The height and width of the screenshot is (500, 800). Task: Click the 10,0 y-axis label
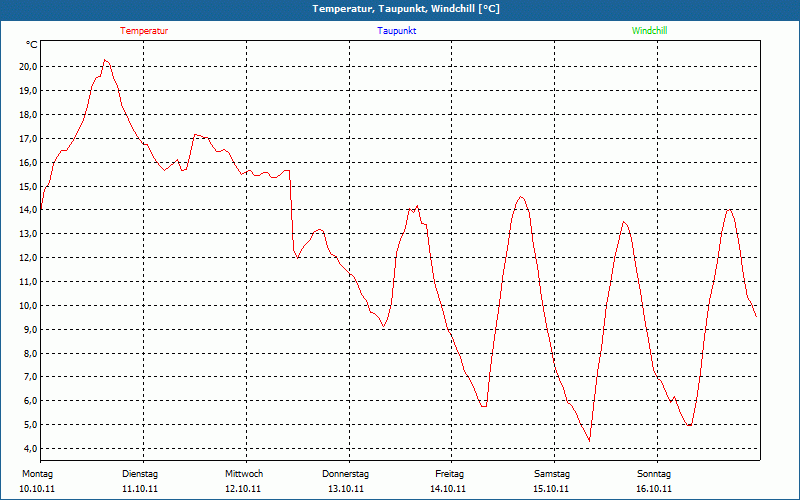coord(28,306)
